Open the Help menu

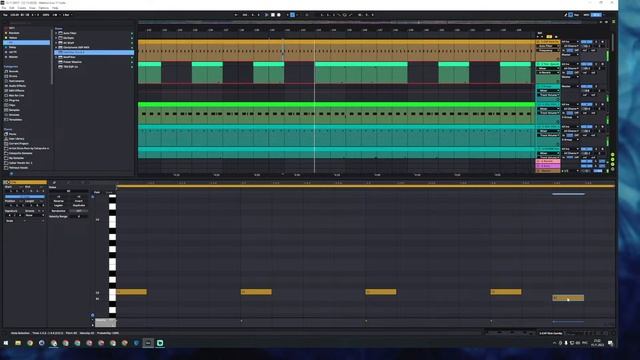[55, 8]
